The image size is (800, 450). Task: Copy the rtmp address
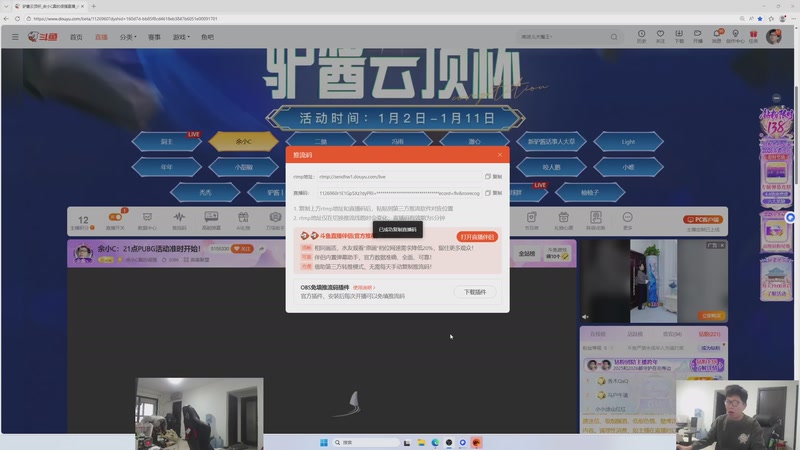point(493,177)
